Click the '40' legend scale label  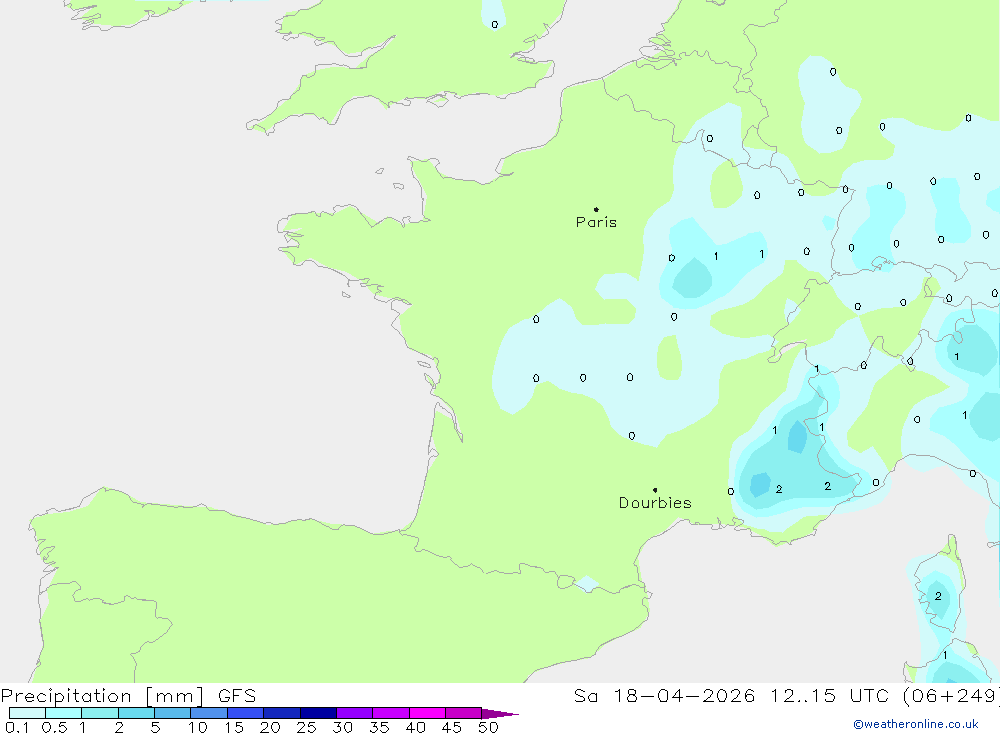point(416,727)
